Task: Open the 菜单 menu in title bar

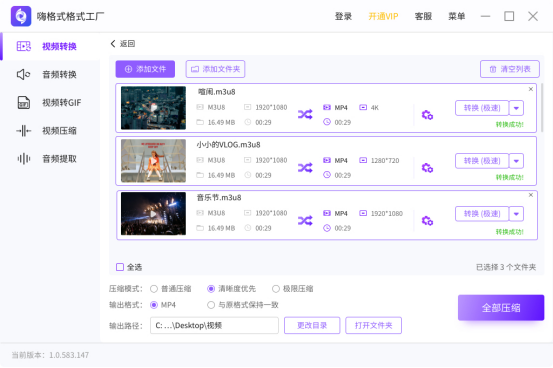Action: [456, 16]
